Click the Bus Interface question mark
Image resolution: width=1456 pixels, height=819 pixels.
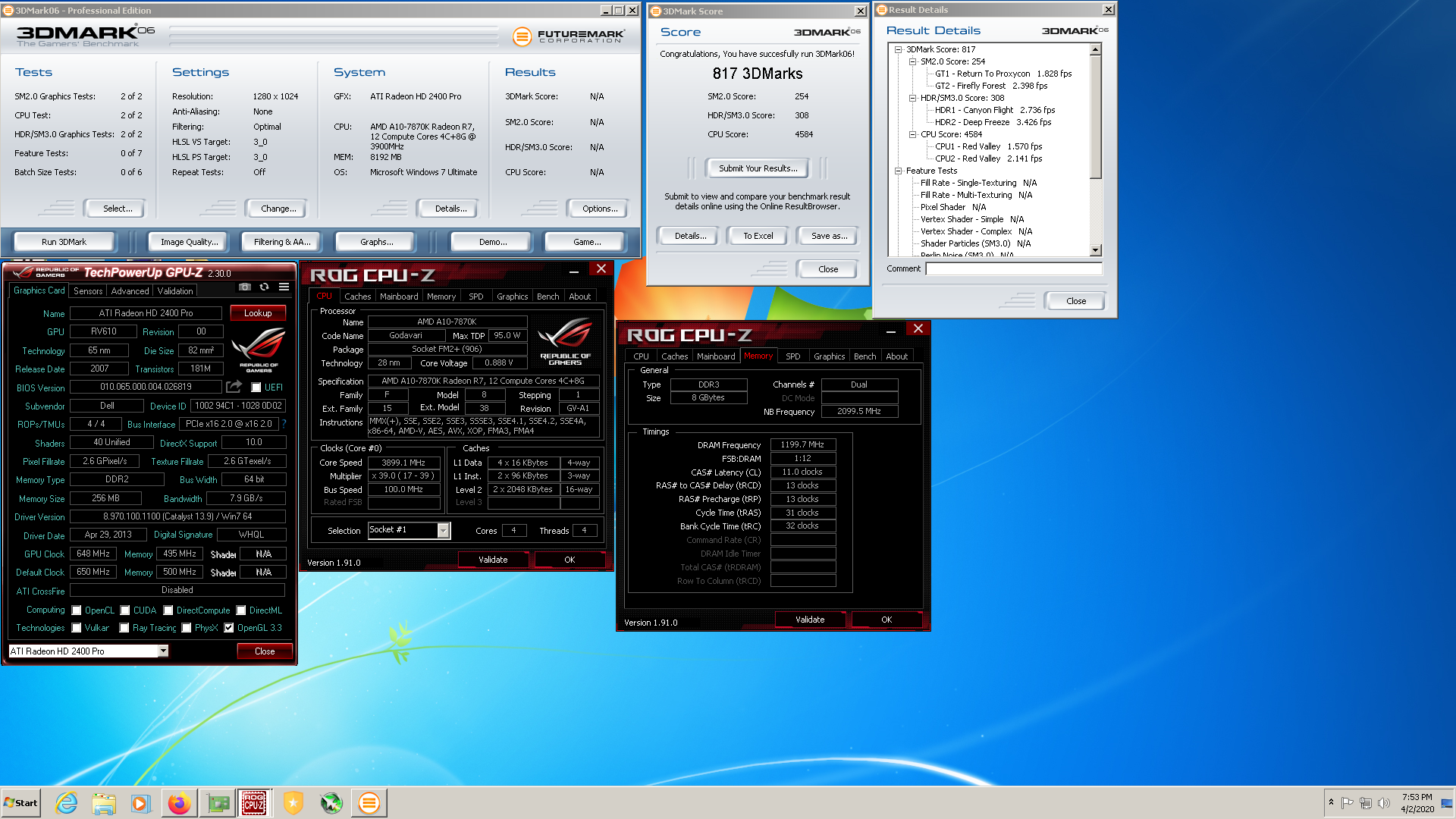click(284, 424)
